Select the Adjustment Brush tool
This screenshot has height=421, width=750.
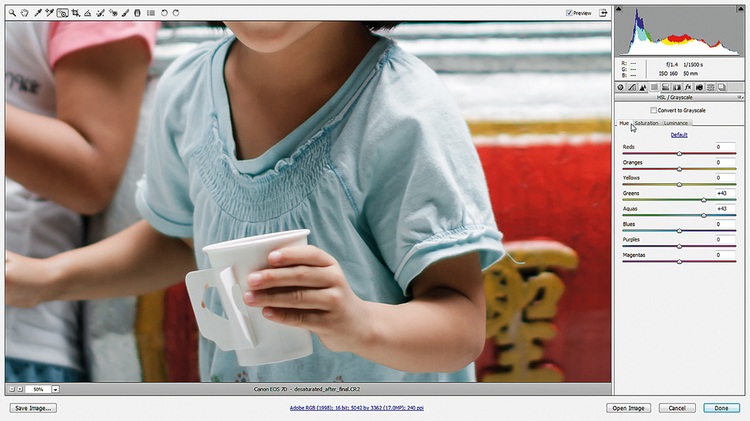pos(125,13)
